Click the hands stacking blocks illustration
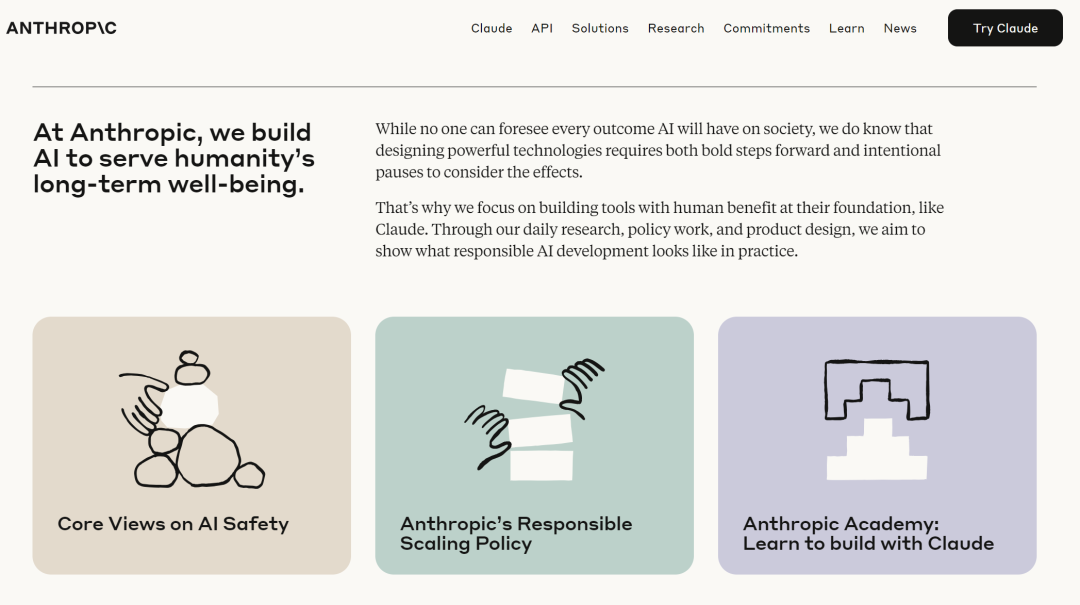The width and height of the screenshot is (1080, 605). (x=534, y=420)
